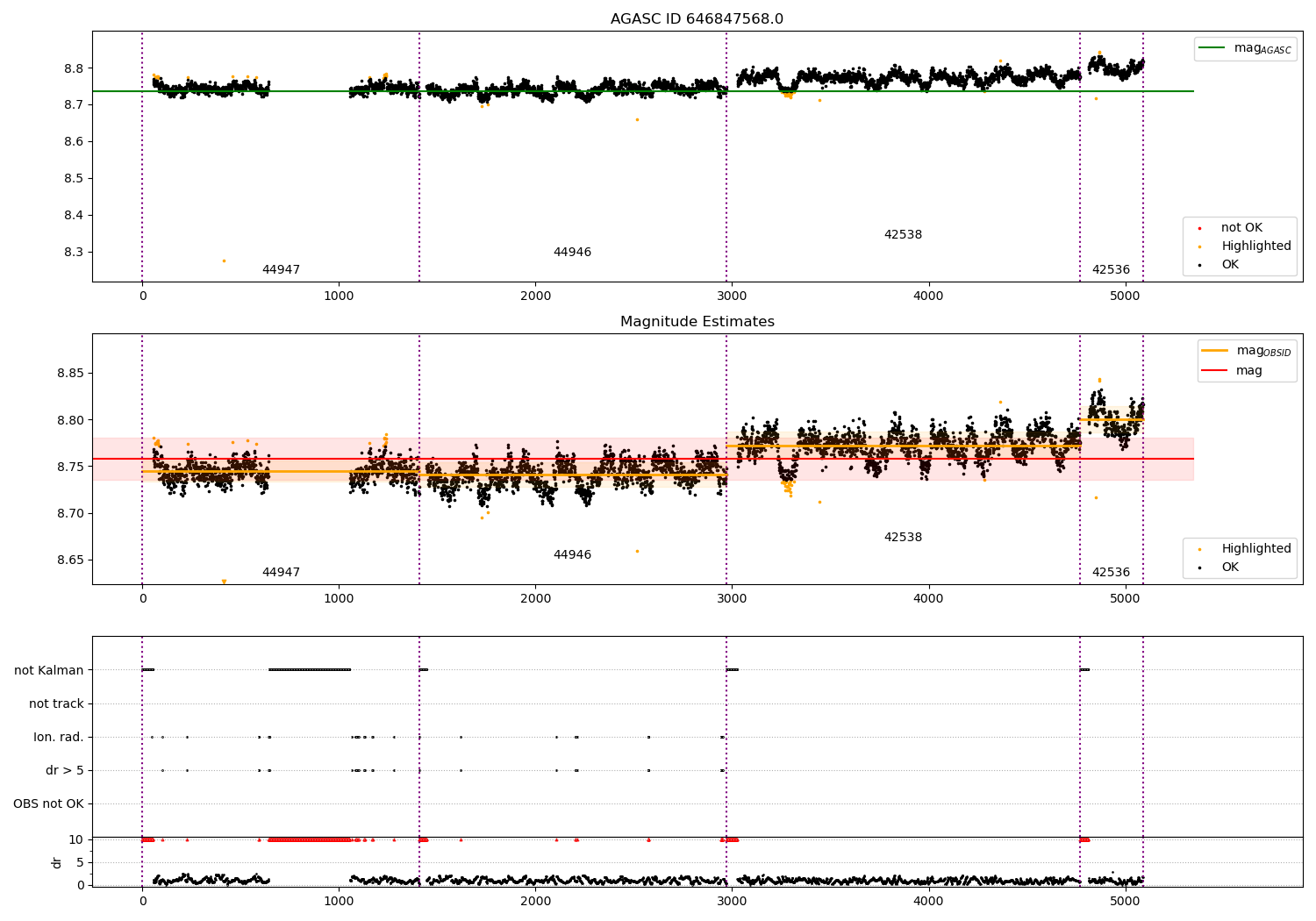Click the 'OBS not OK' row label
This screenshot has height=921, width=1316.
[48, 803]
